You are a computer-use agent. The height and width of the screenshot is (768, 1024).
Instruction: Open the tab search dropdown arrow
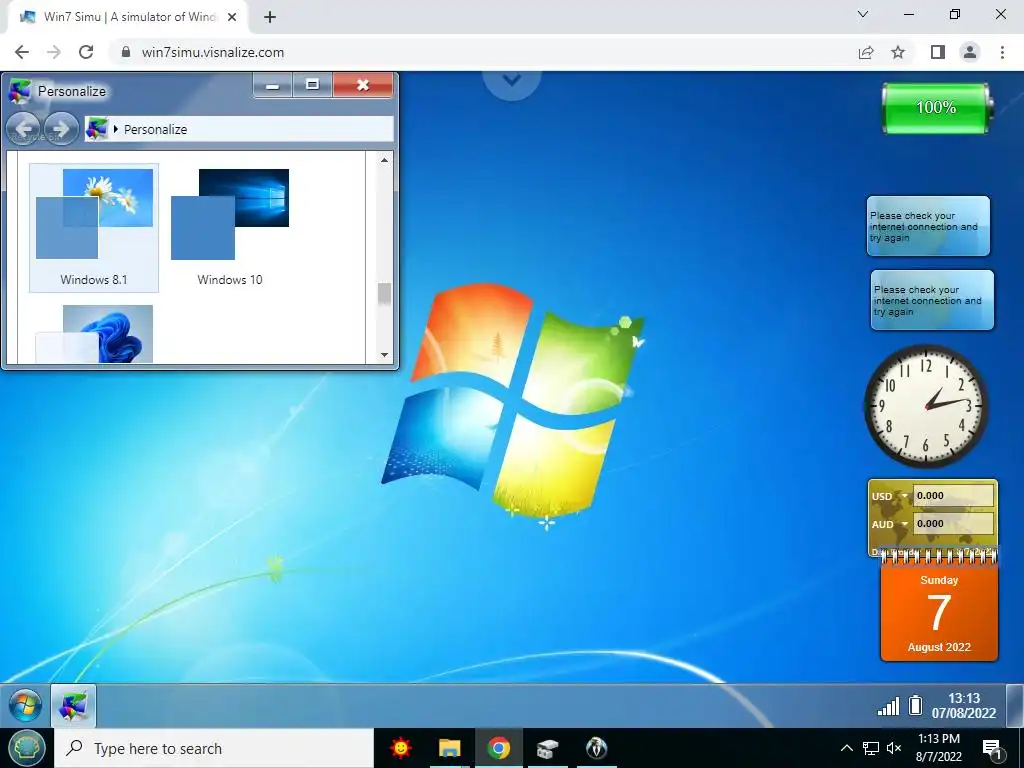click(x=863, y=14)
